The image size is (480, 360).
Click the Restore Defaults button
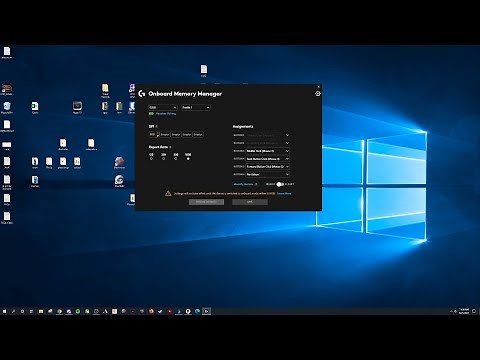click(x=206, y=202)
